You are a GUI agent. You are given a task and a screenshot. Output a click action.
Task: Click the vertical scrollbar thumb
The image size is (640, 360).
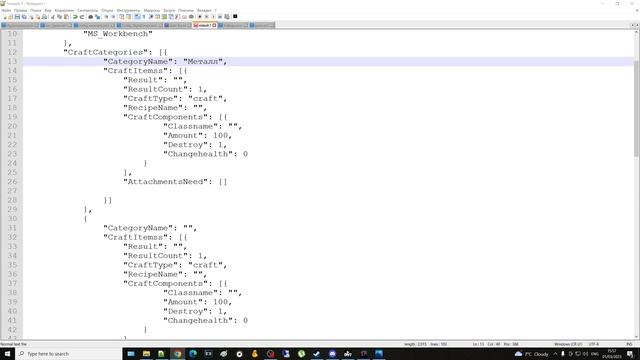point(636,108)
